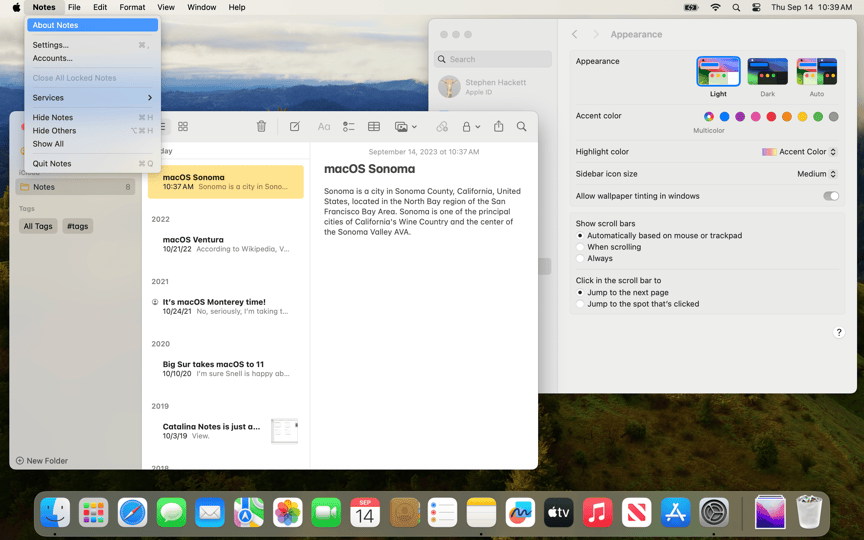
Task: Share the note via share icon
Action: (498, 126)
